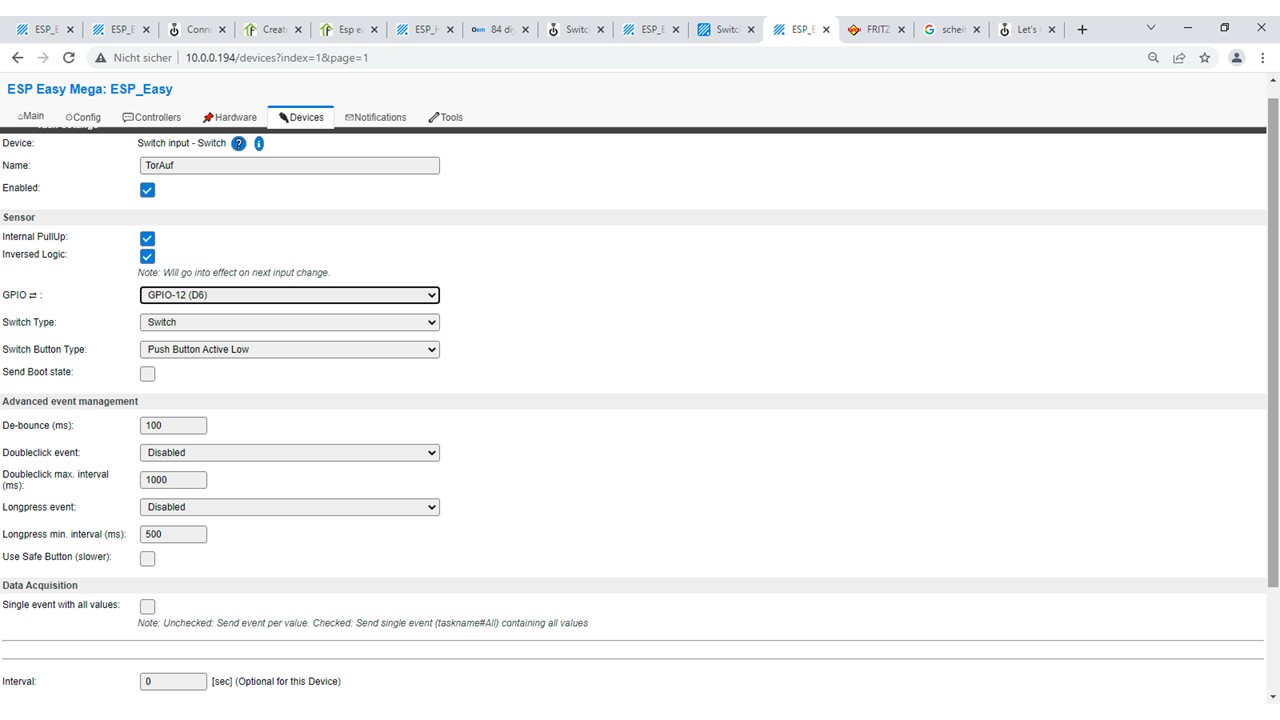This screenshot has width=1280, height=720.
Task: Uncheck the Enabled checkbox
Action: [147, 190]
